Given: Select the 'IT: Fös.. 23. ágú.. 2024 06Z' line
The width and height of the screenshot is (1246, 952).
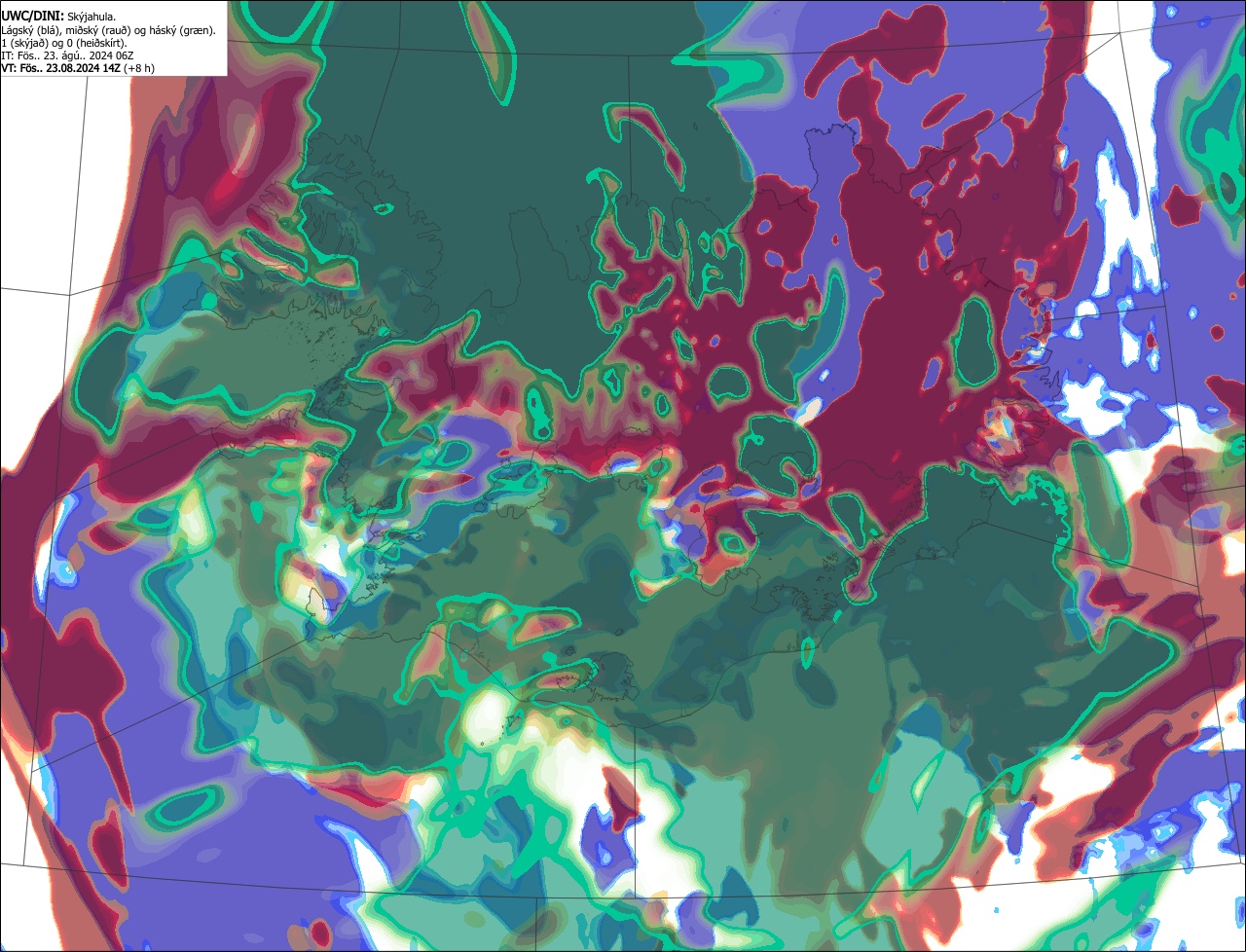Looking at the screenshot, I should [x=67, y=55].
